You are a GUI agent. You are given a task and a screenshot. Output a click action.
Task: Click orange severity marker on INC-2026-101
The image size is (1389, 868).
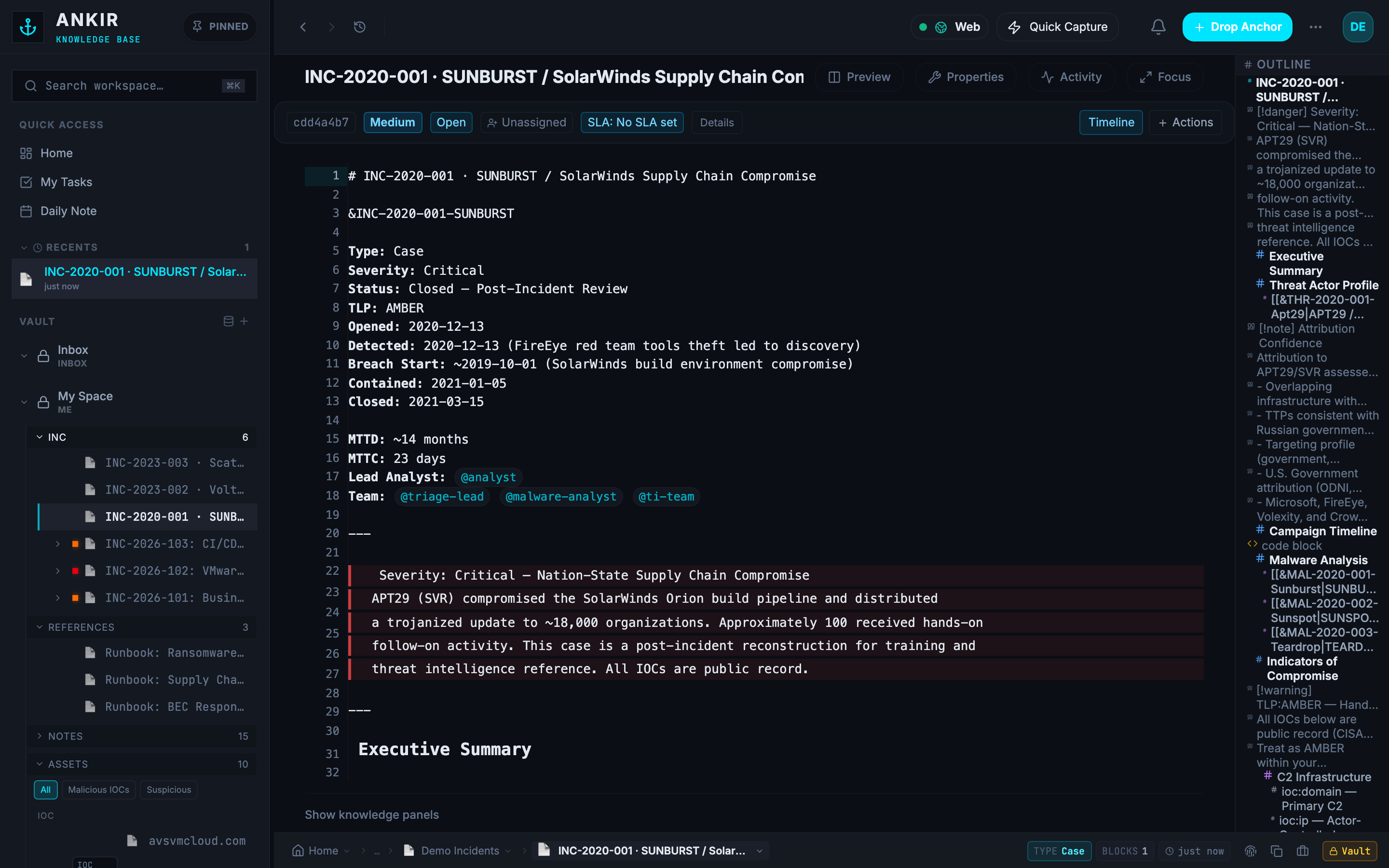(x=75, y=597)
